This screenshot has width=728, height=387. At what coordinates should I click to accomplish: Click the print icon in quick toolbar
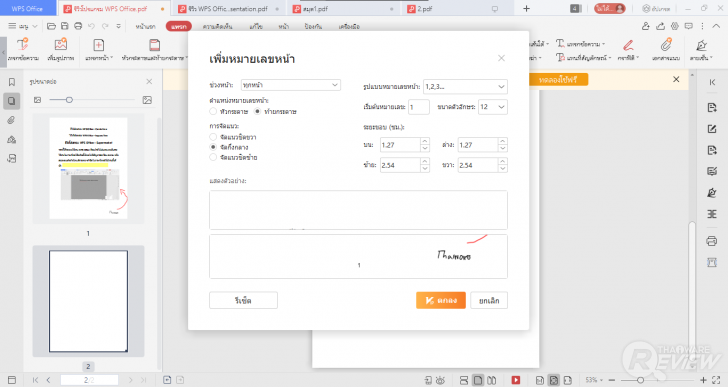[x=78, y=26]
